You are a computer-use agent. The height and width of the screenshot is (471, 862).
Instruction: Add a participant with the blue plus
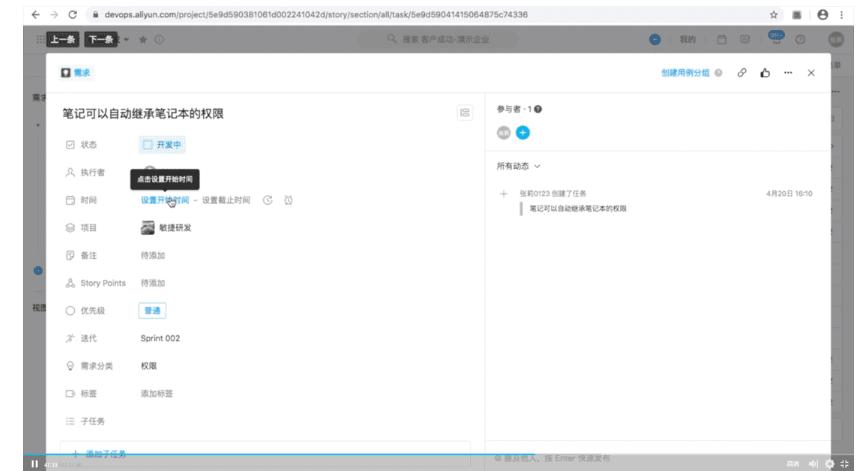pyautogui.click(x=523, y=132)
